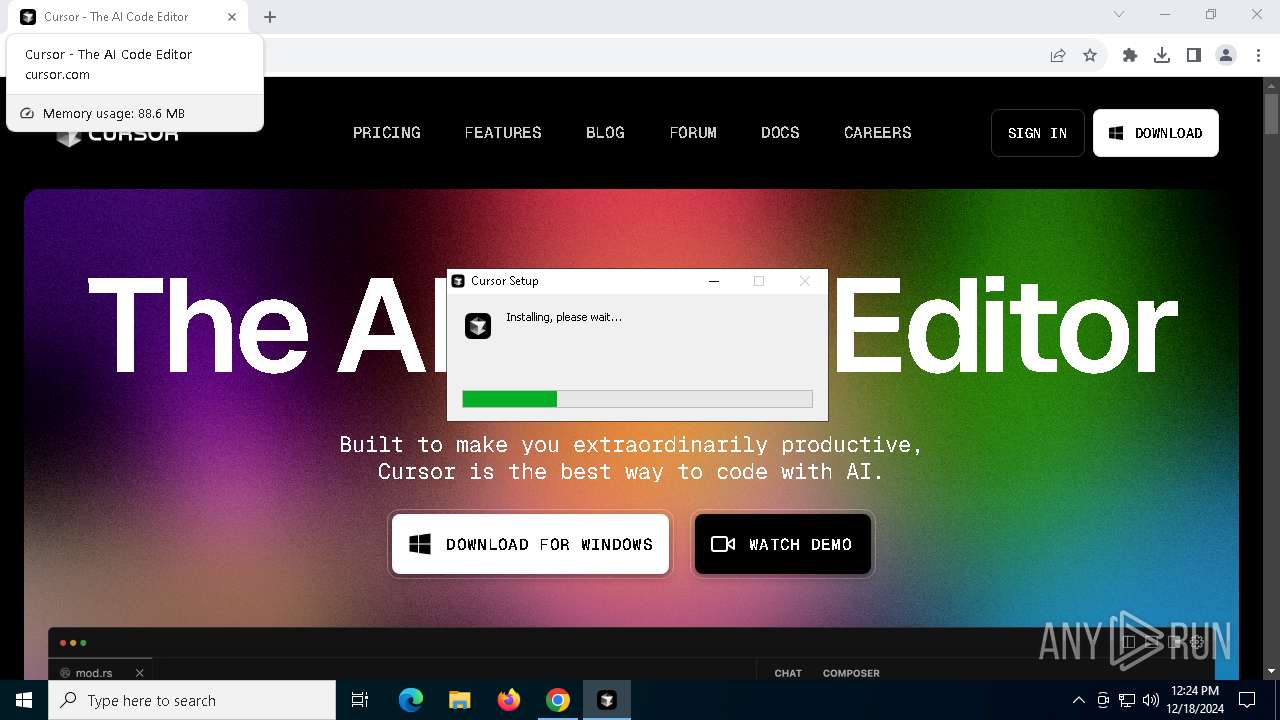Viewport: 1280px width, 720px height.
Task: Click DOWNLOAD FOR WINDOWS button
Action: coord(530,544)
